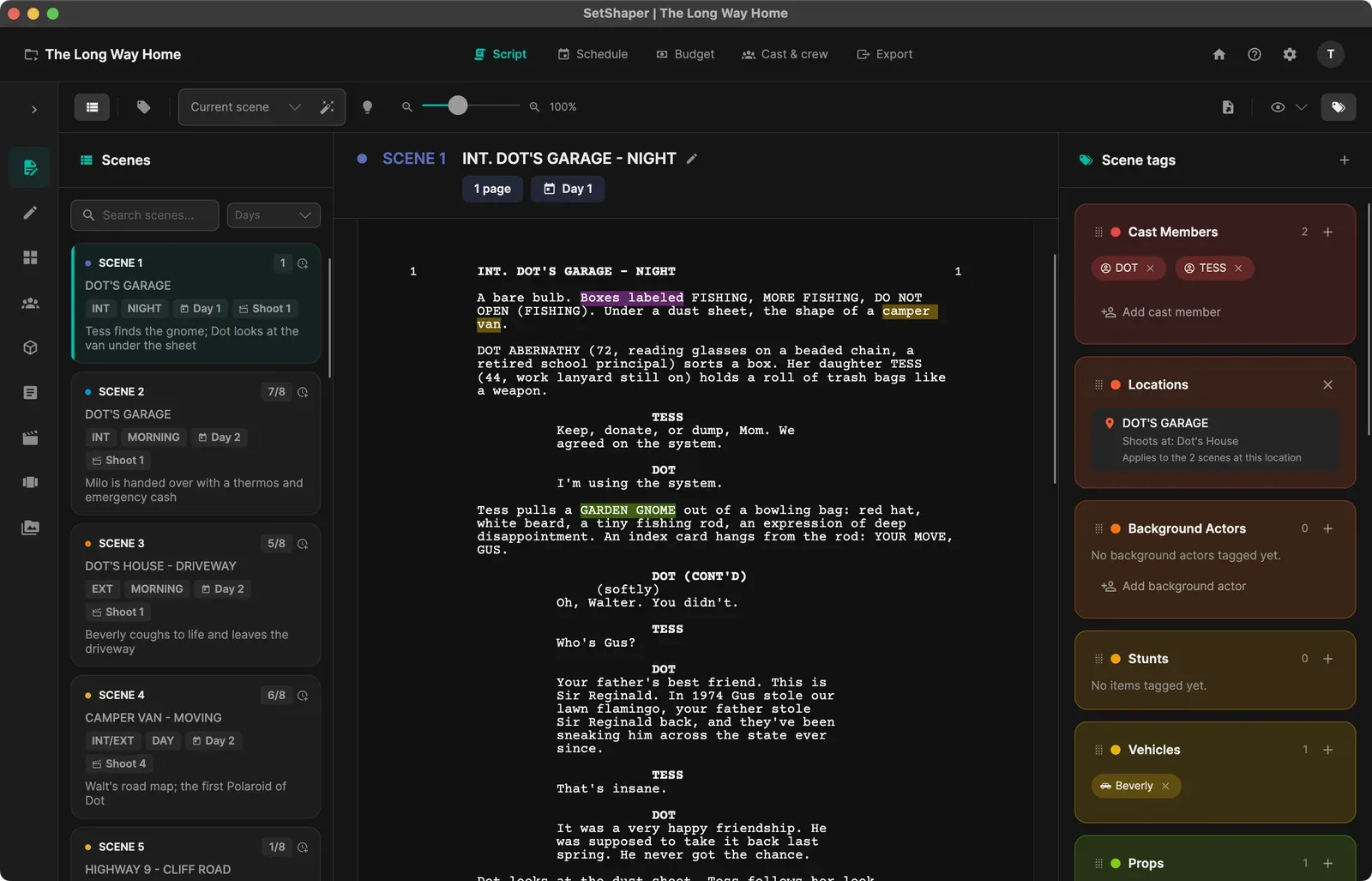
Task: Click the document page icon in toolbar
Action: pos(1228,107)
